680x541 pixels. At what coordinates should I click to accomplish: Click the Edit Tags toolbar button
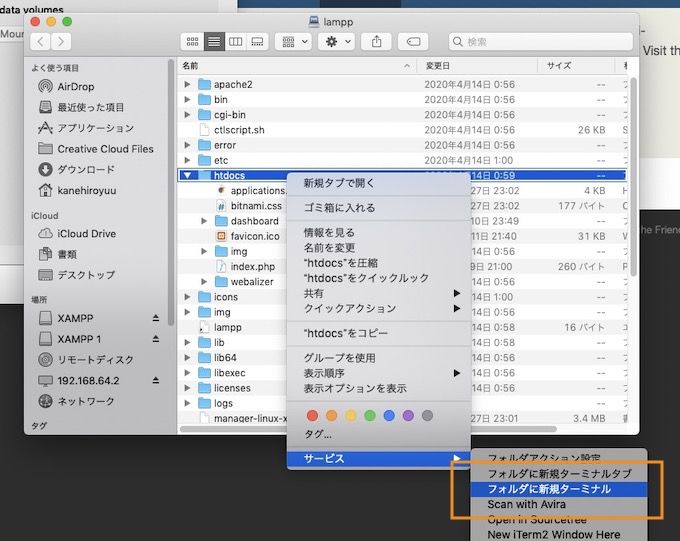(412, 42)
